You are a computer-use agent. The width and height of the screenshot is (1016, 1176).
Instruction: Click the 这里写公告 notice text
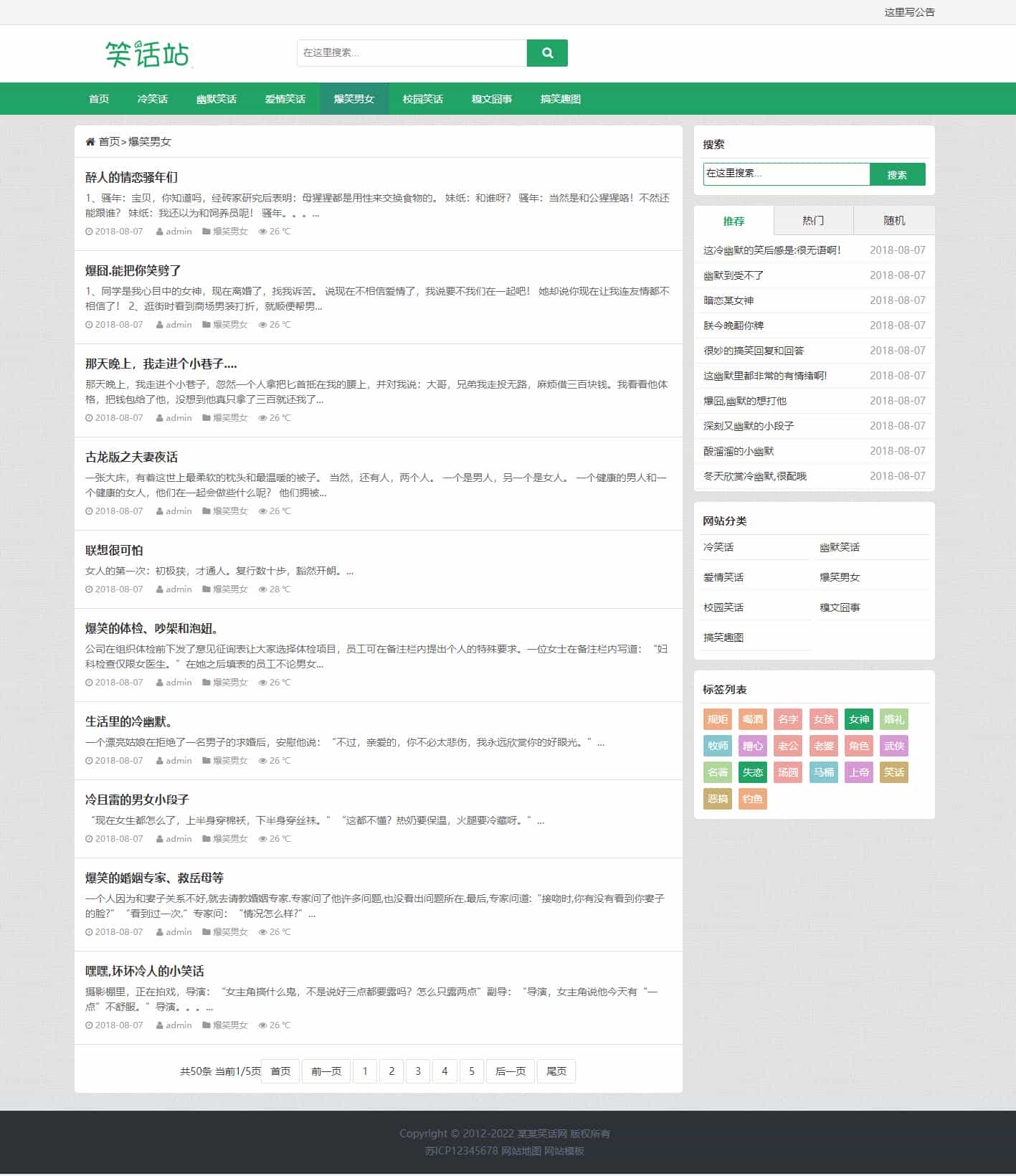coord(909,12)
